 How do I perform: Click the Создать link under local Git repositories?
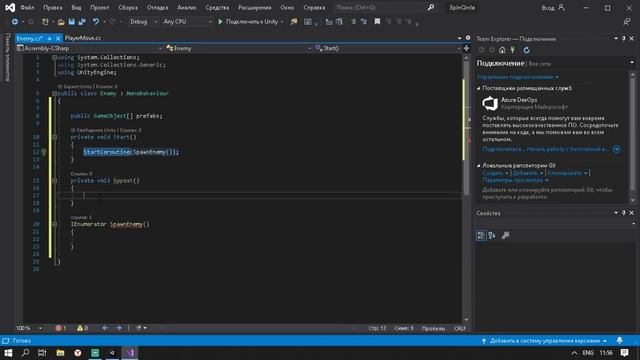coord(493,173)
